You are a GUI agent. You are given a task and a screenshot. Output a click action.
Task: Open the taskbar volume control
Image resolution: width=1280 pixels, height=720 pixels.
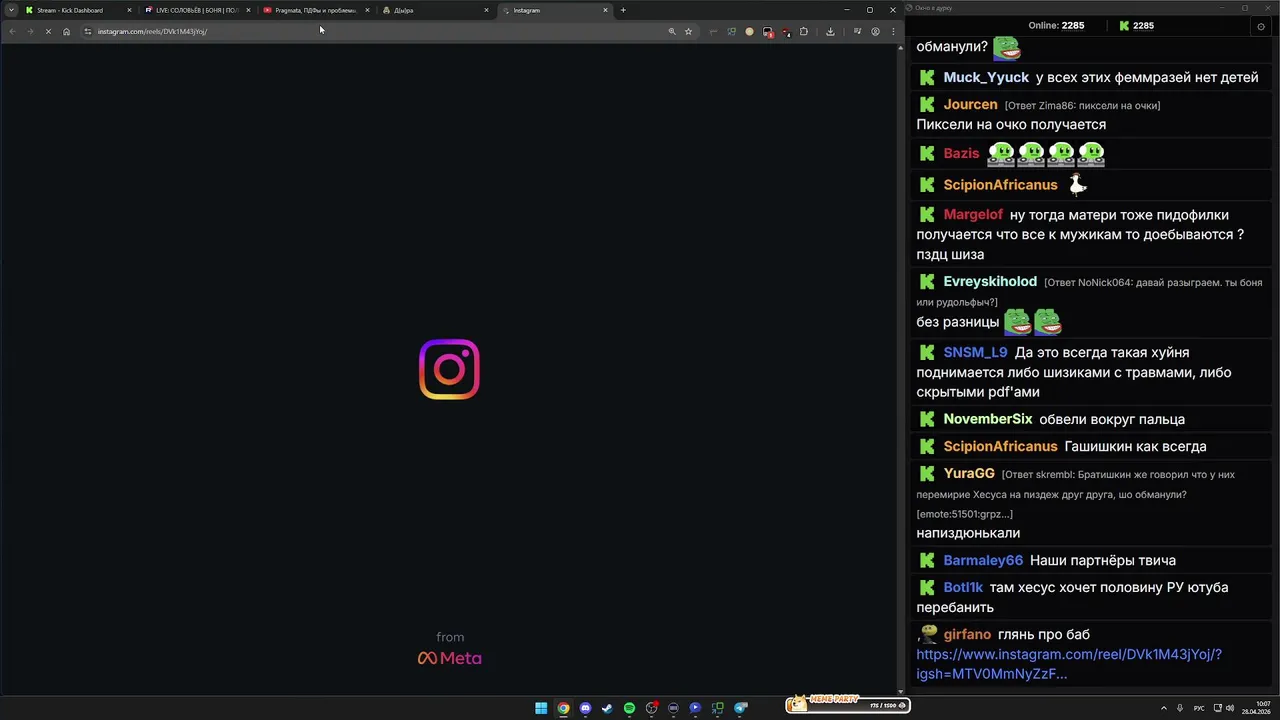tap(1229, 708)
